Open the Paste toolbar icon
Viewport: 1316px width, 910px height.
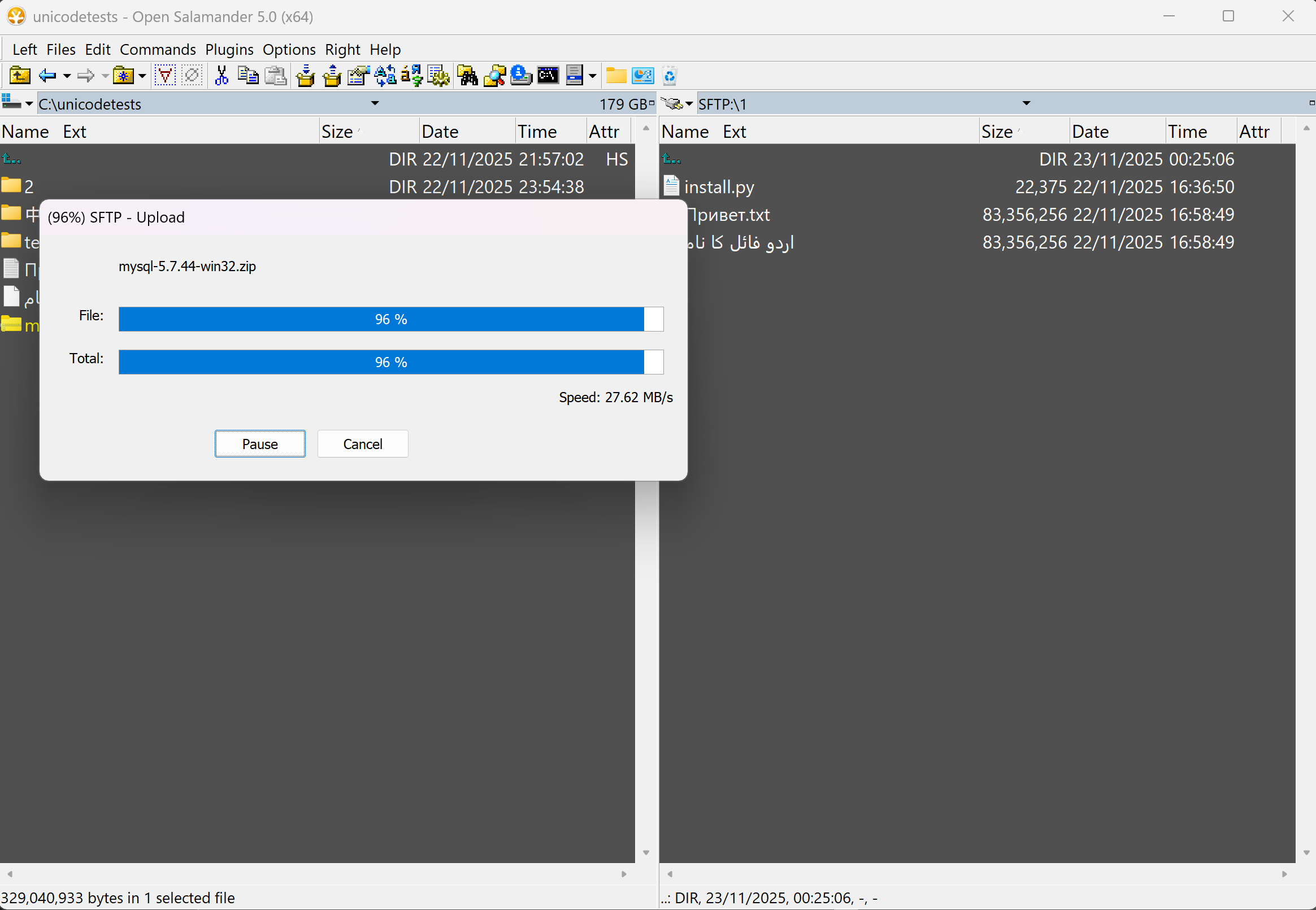coord(275,75)
